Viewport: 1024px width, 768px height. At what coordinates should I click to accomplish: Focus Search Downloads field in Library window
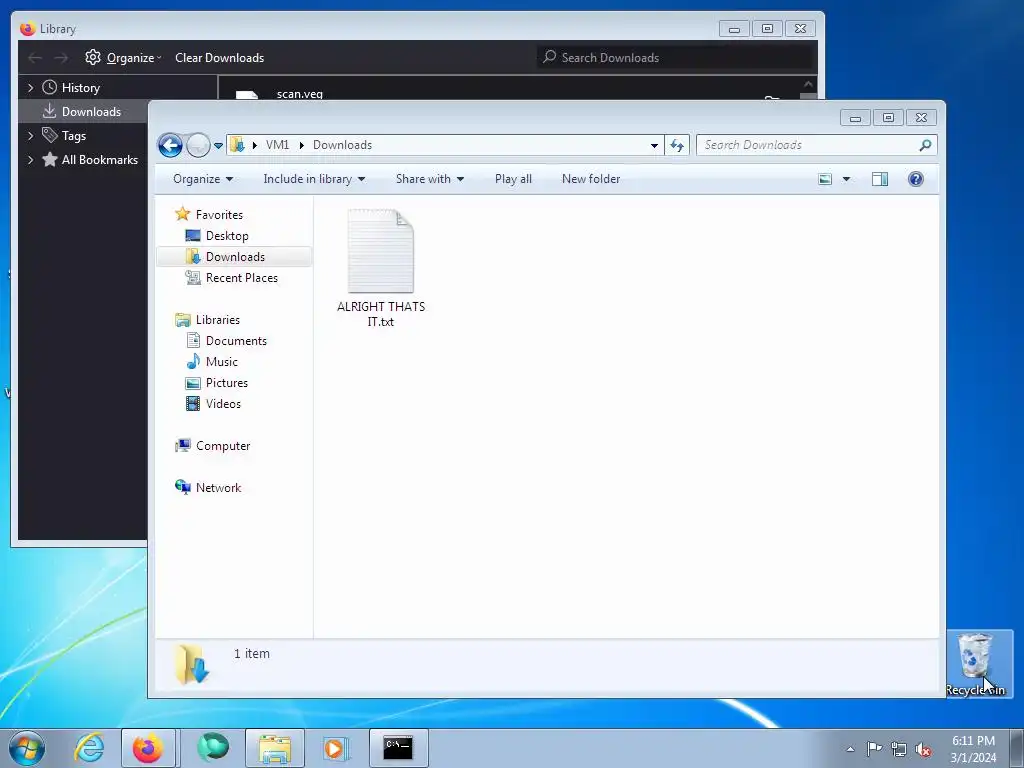tap(676, 57)
